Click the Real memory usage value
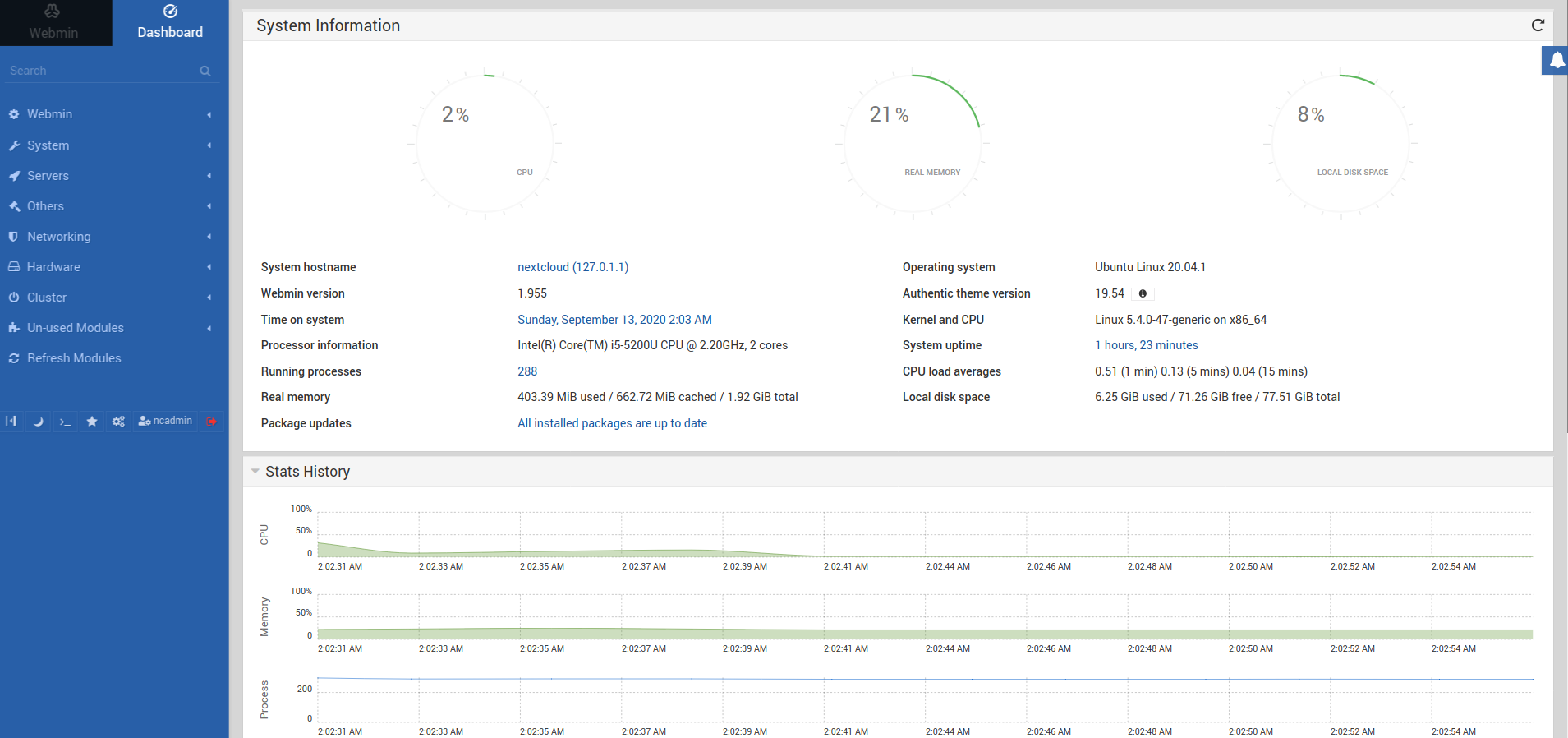 coord(658,397)
